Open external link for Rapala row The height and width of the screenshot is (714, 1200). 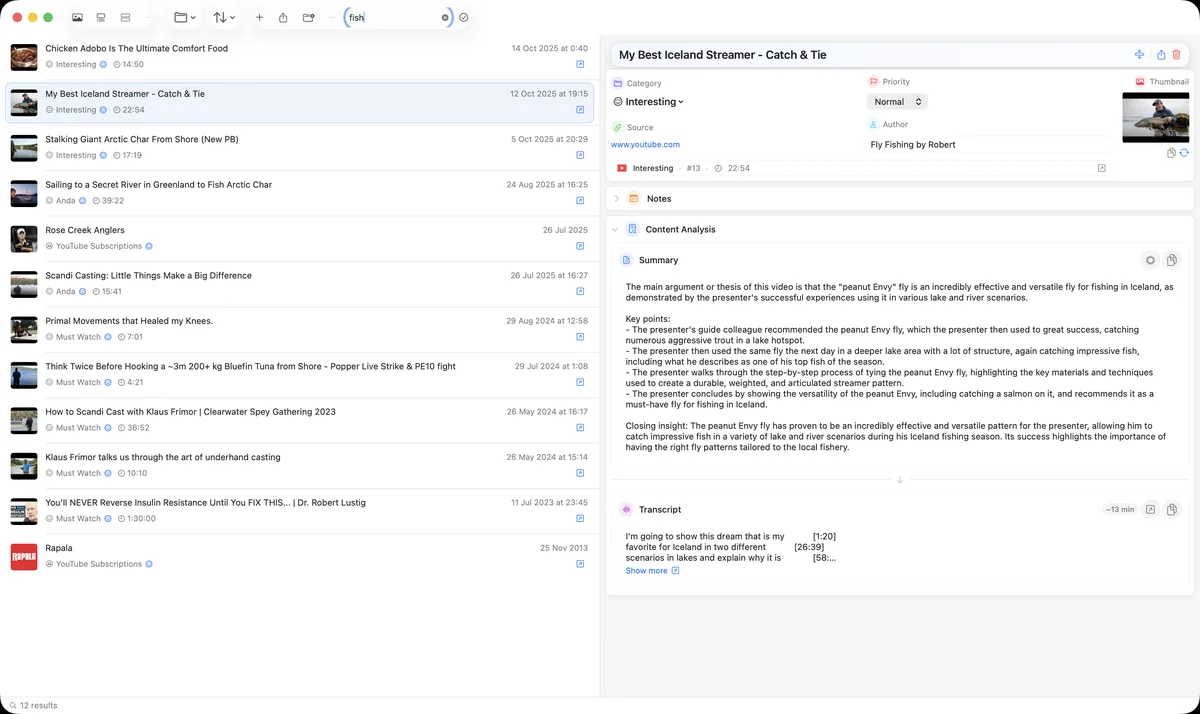click(x=580, y=564)
